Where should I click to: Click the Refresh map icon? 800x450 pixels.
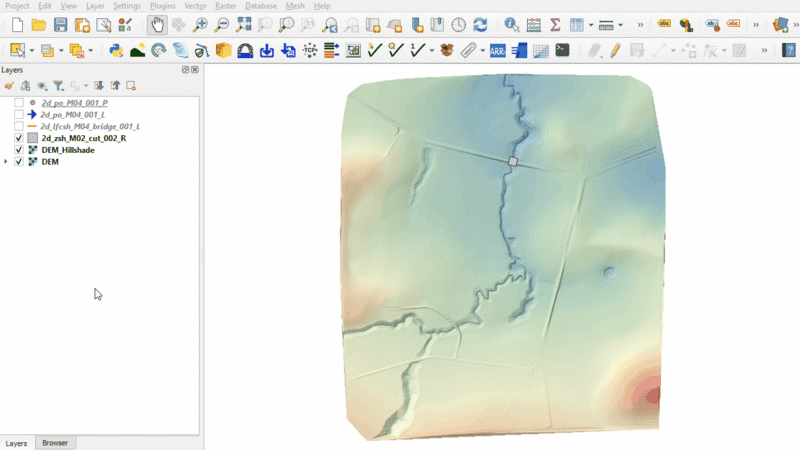[x=480, y=25]
